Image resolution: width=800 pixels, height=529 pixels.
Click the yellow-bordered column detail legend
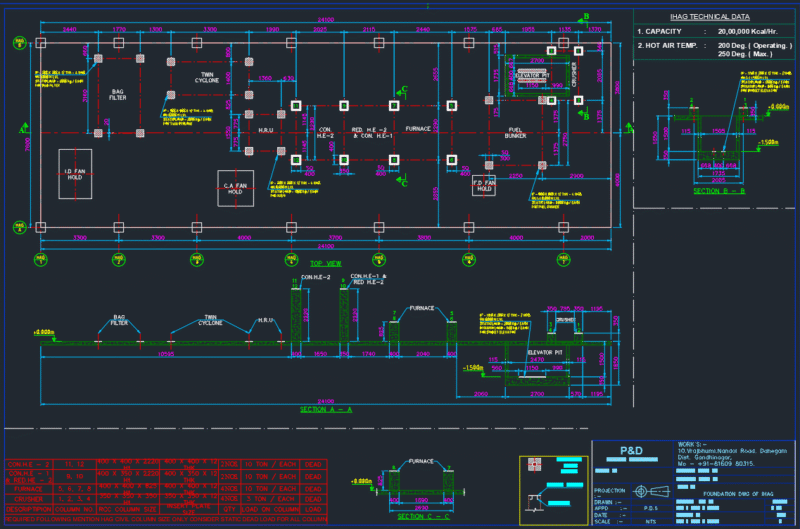point(554,490)
